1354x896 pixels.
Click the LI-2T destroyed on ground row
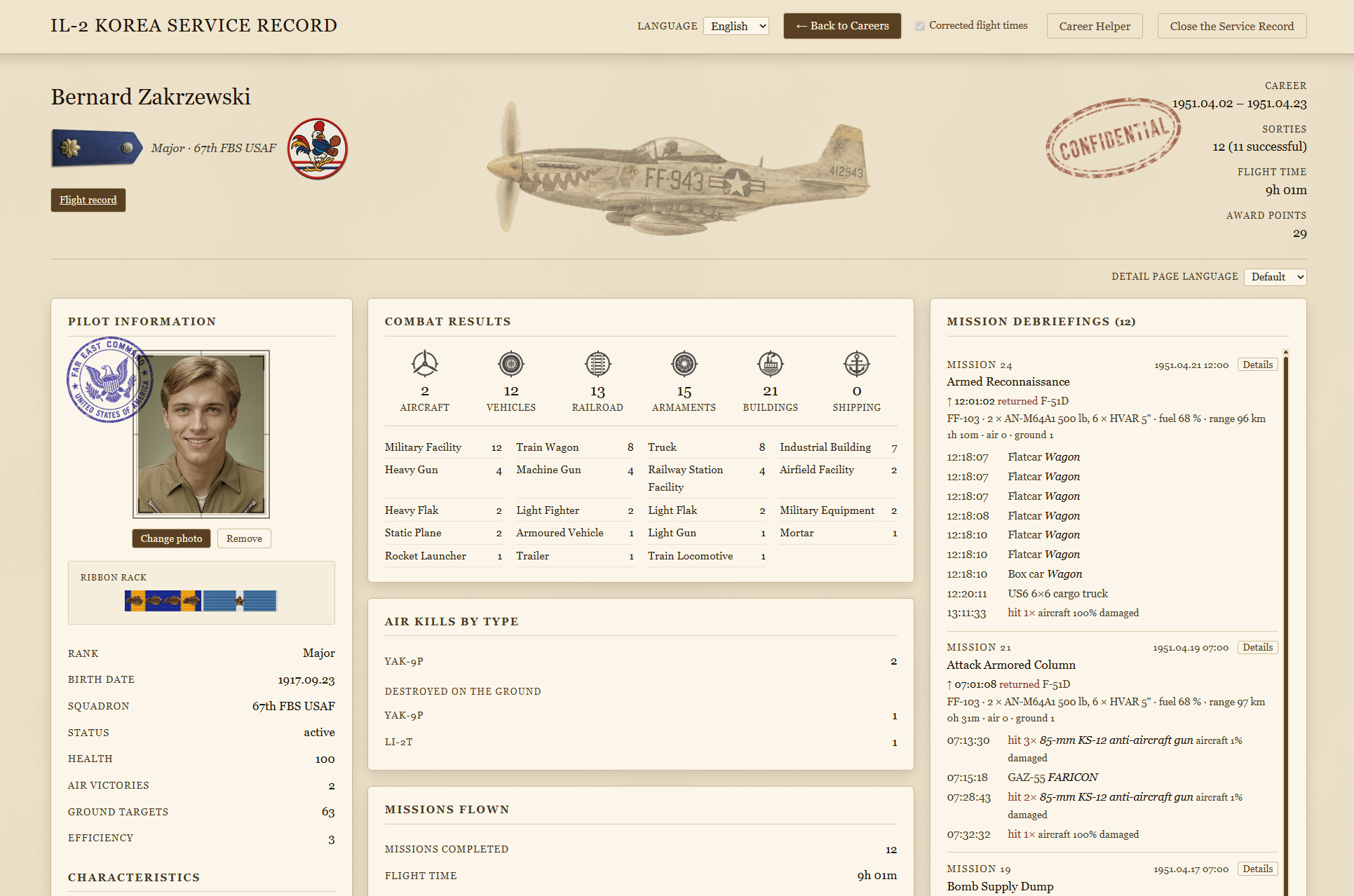(x=641, y=742)
